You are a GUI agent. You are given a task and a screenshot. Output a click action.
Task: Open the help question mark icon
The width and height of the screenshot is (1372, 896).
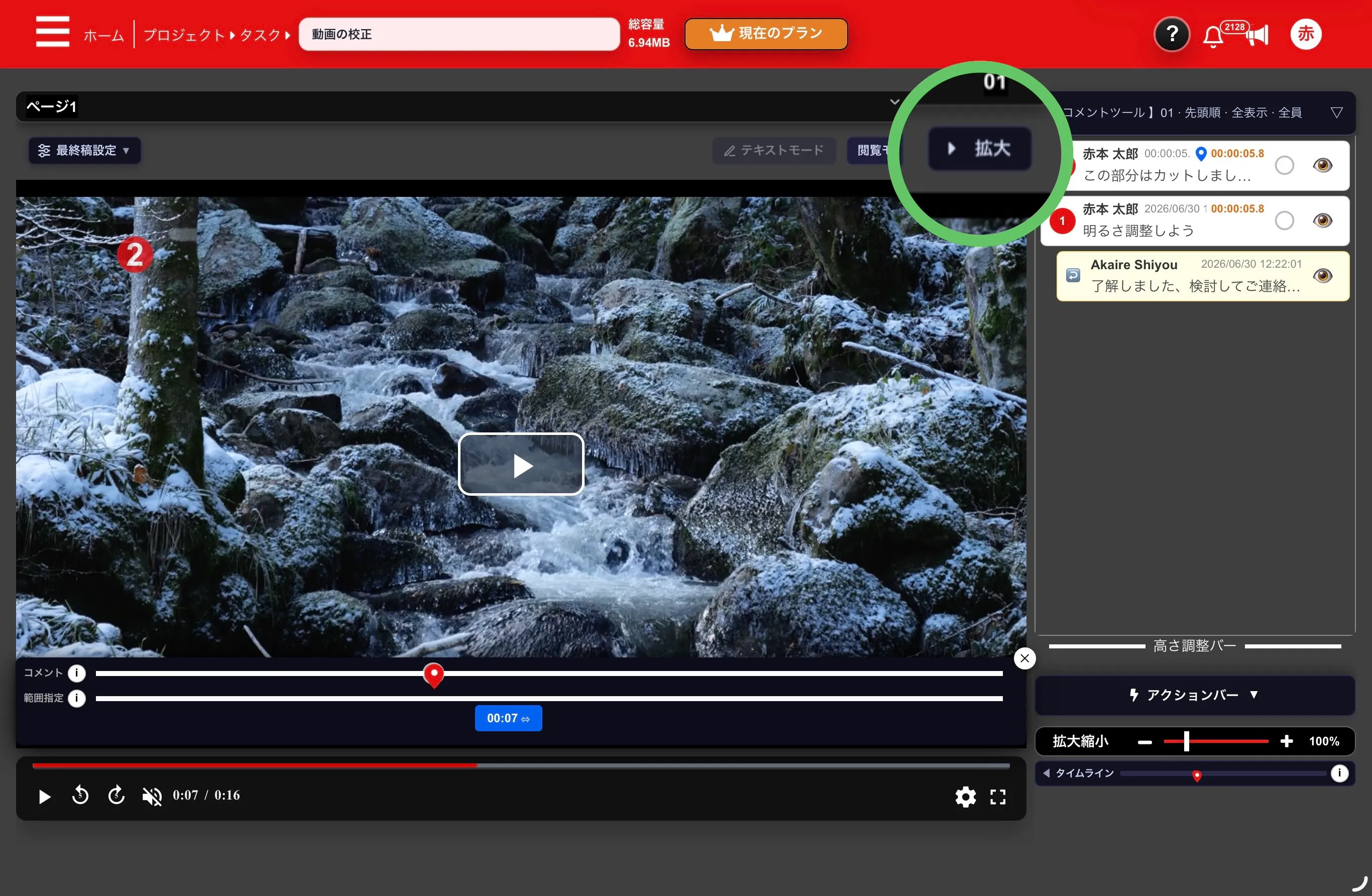pos(1172,34)
